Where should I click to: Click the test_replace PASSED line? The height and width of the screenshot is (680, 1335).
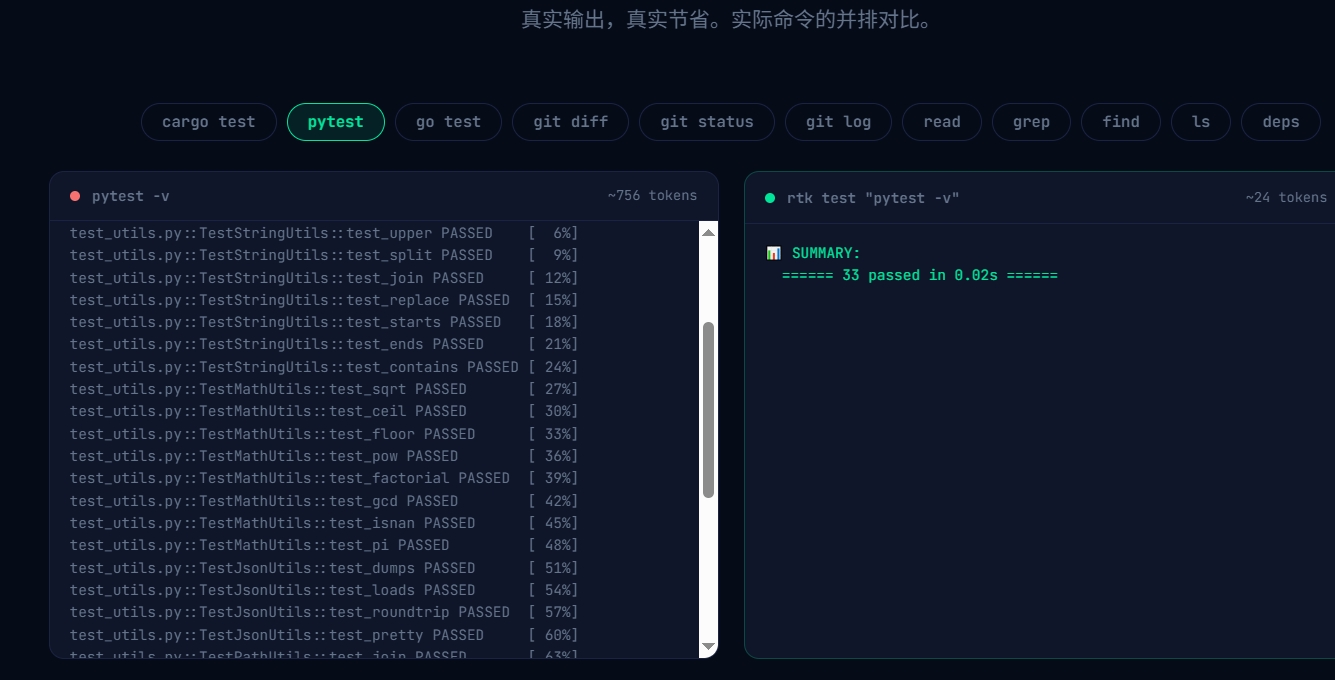(324, 300)
